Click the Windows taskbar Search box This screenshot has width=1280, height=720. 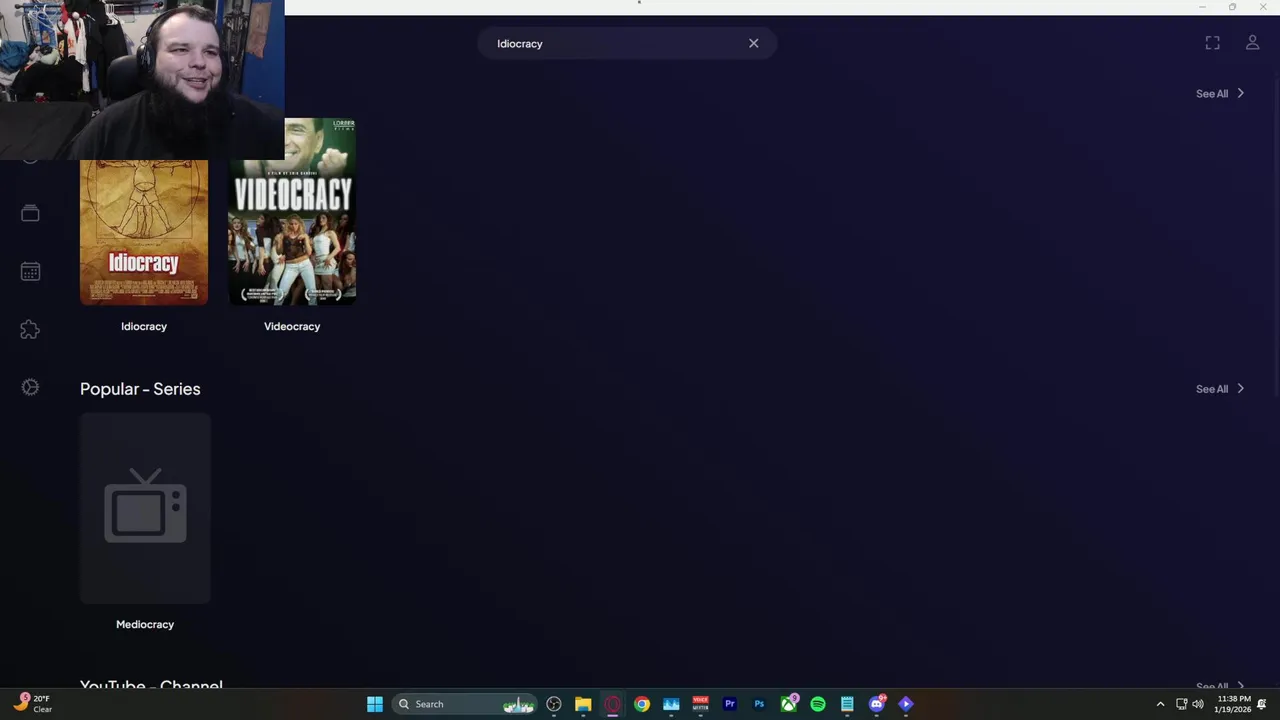(466, 704)
